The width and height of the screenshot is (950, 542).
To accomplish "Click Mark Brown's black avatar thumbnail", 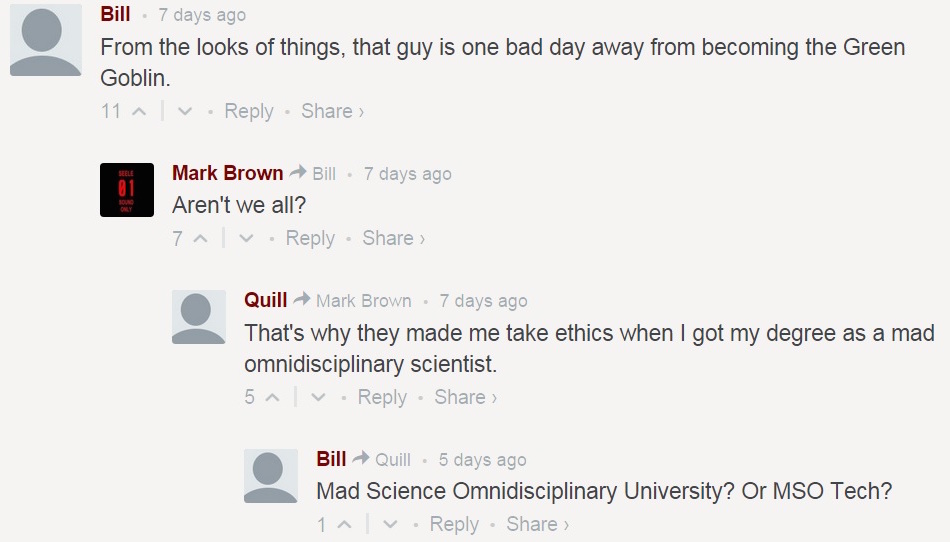I will coord(127,190).
